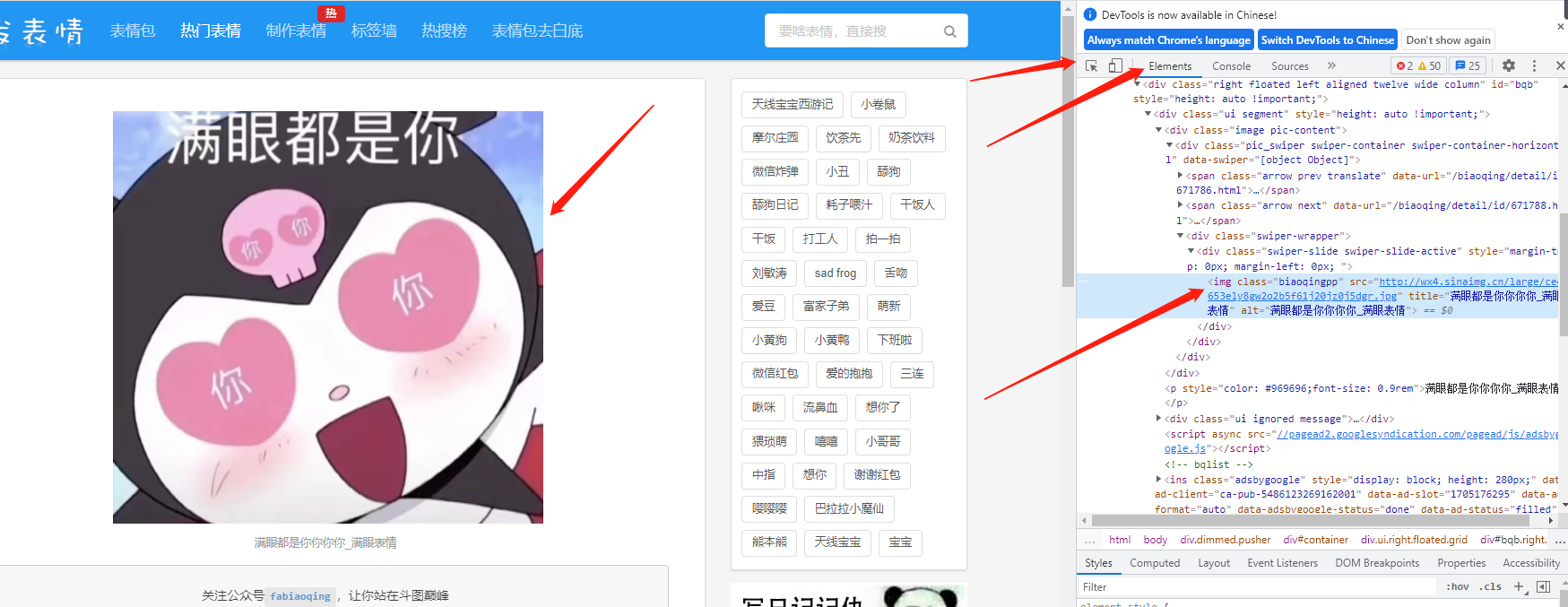Click the 满眼都是你 meme image
Screen dimensions: 1568x607
(328, 317)
